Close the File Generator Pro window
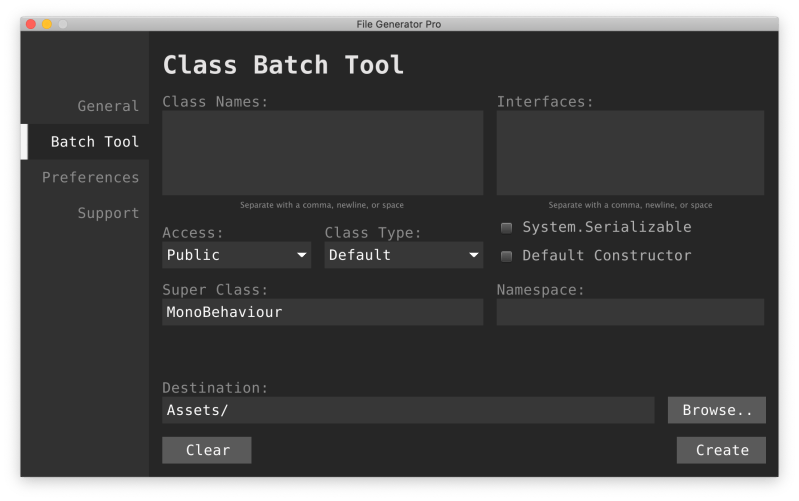Viewport: 799px width, 501px height. [31, 24]
